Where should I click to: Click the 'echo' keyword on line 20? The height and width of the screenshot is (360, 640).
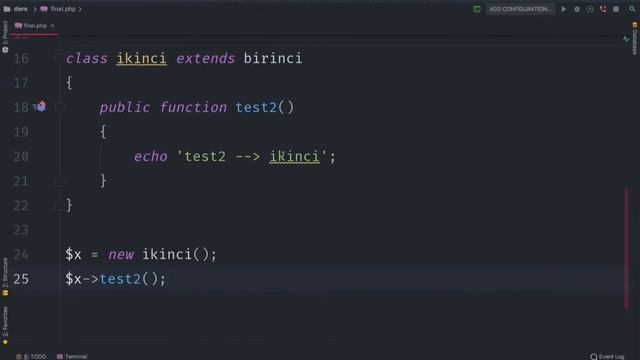pyautogui.click(x=151, y=157)
